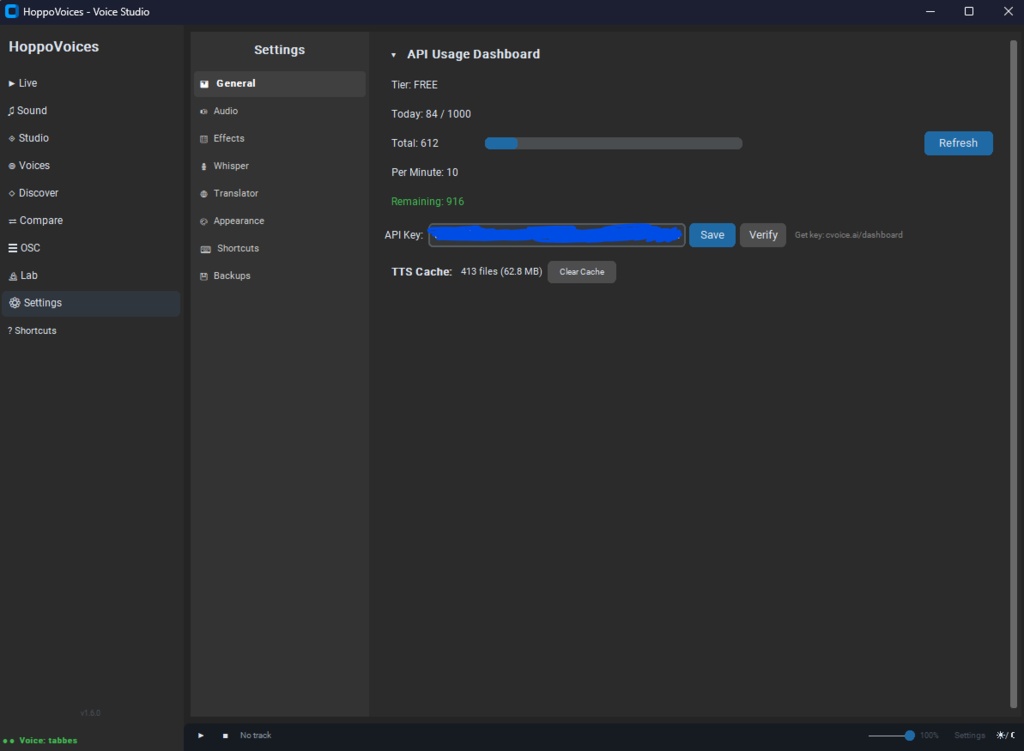Image resolution: width=1024 pixels, height=751 pixels.
Task: Open the Compare page
Action: 91,220
